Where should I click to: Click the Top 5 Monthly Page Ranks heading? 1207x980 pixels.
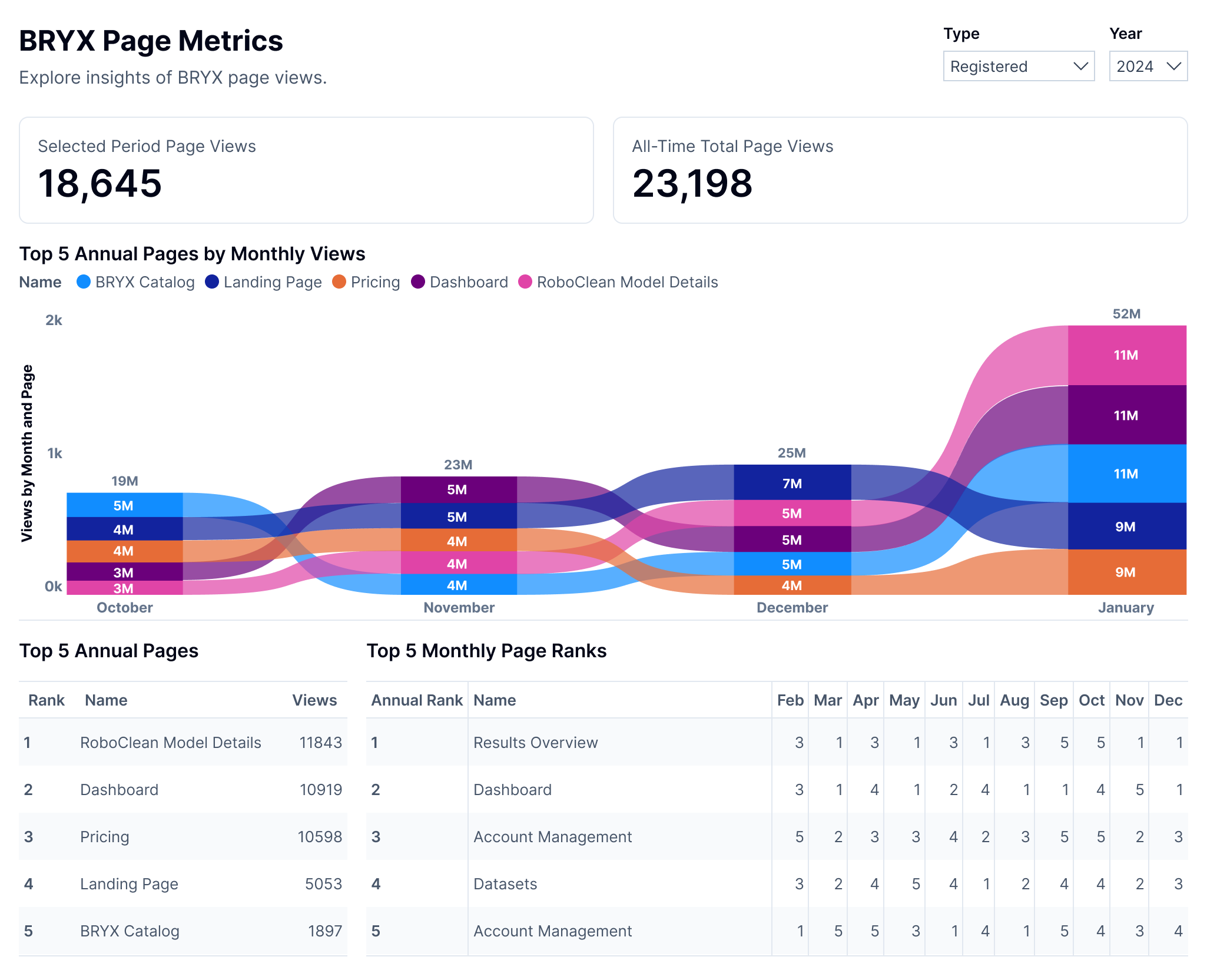point(486,651)
